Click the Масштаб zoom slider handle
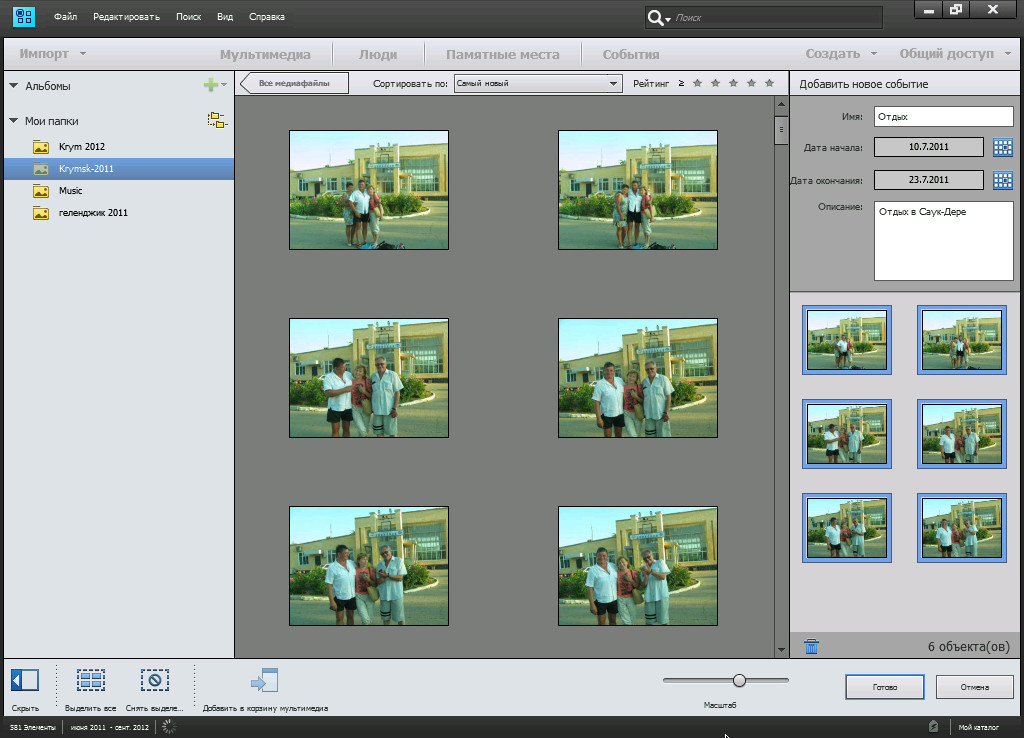The height and width of the screenshot is (738, 1024). (739, 680)
